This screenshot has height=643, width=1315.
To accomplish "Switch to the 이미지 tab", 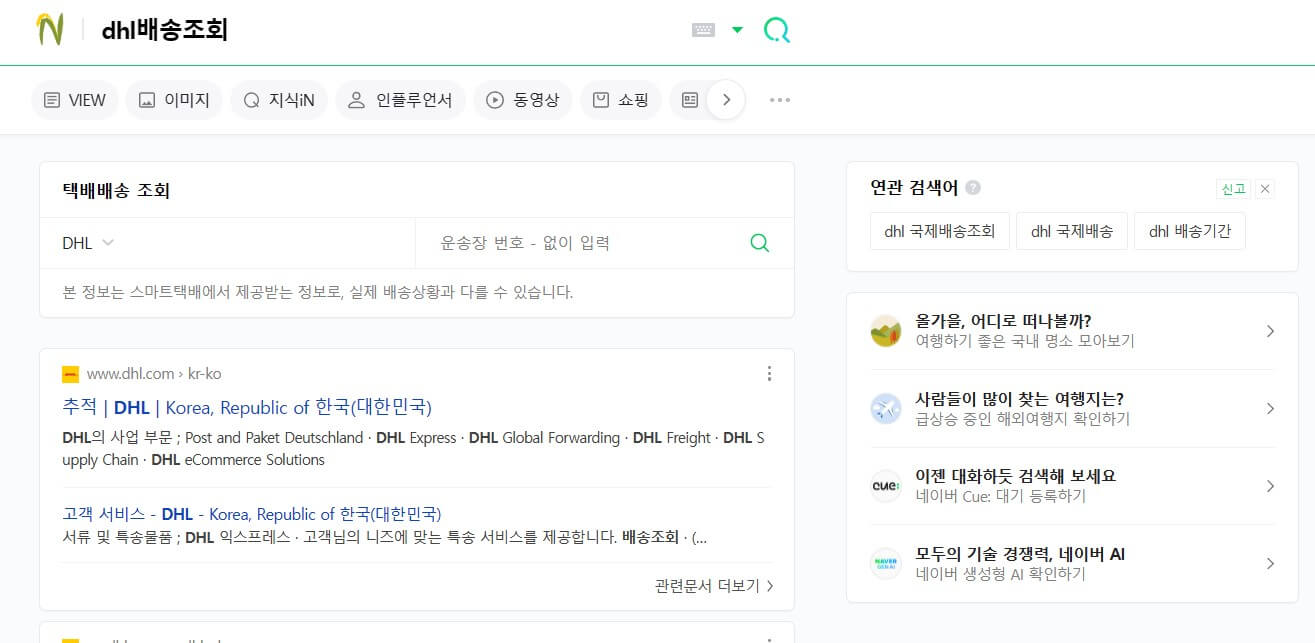I will [174, 100].
